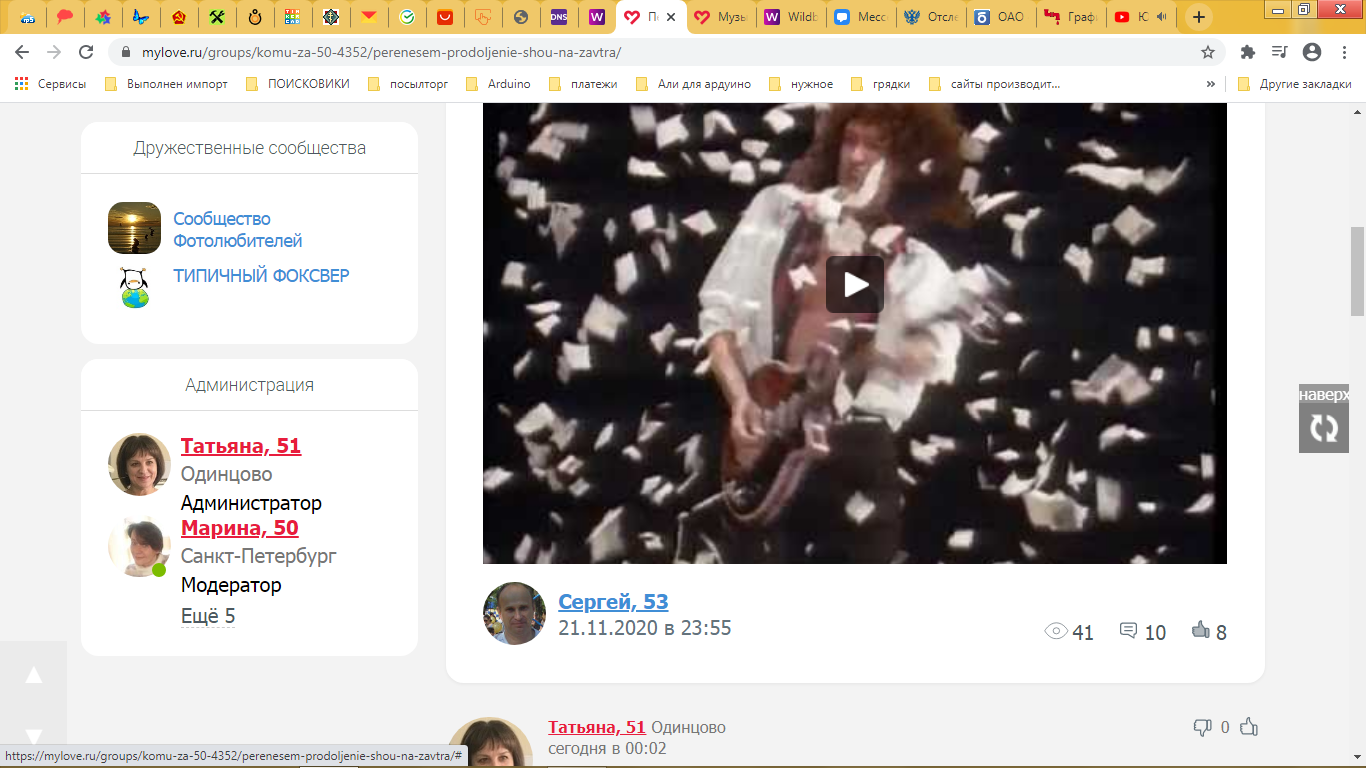Viewport: 1366px width, 768px height.
Task: Open administrator Татьяна, 51 profile
Action: [241, 446]
